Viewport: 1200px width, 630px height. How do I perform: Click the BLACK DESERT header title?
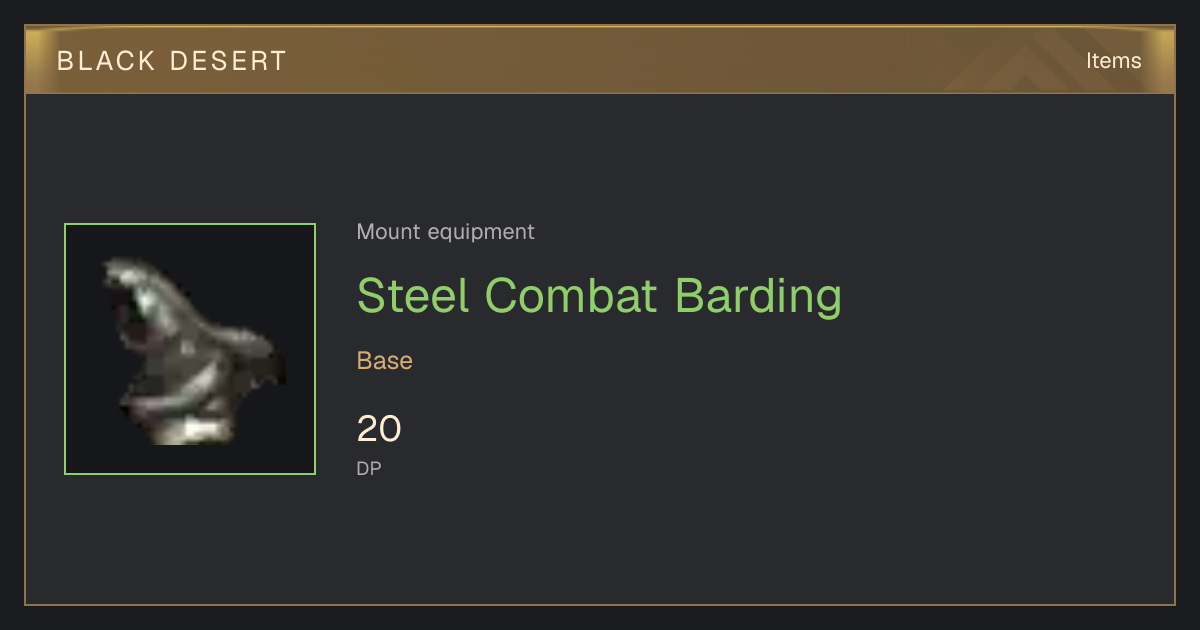pos(172,61)
